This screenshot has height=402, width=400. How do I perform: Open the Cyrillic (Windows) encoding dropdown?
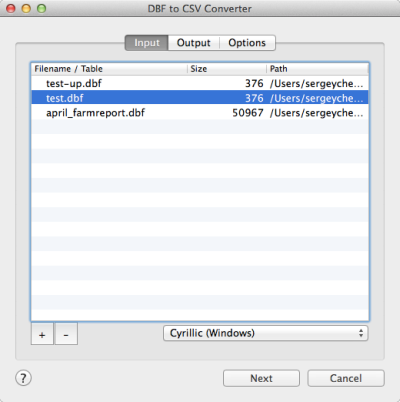pyautogui.click(x=266, y=333)
